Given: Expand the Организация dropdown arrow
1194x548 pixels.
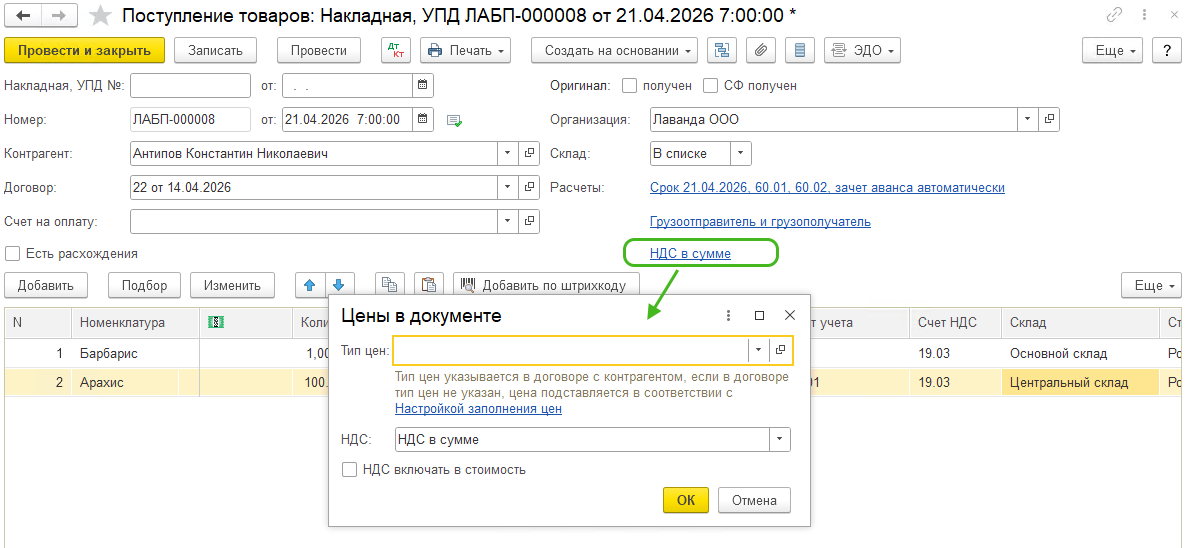Looking at the screenshot, I should (x=1029, y=119).
